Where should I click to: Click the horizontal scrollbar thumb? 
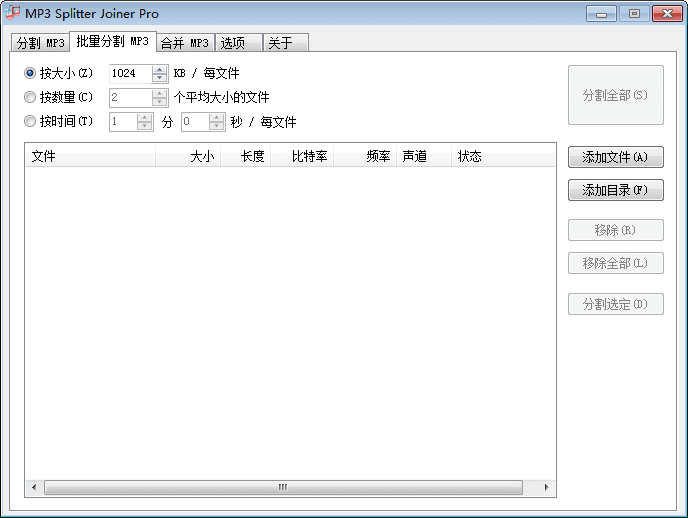[283, 487]
